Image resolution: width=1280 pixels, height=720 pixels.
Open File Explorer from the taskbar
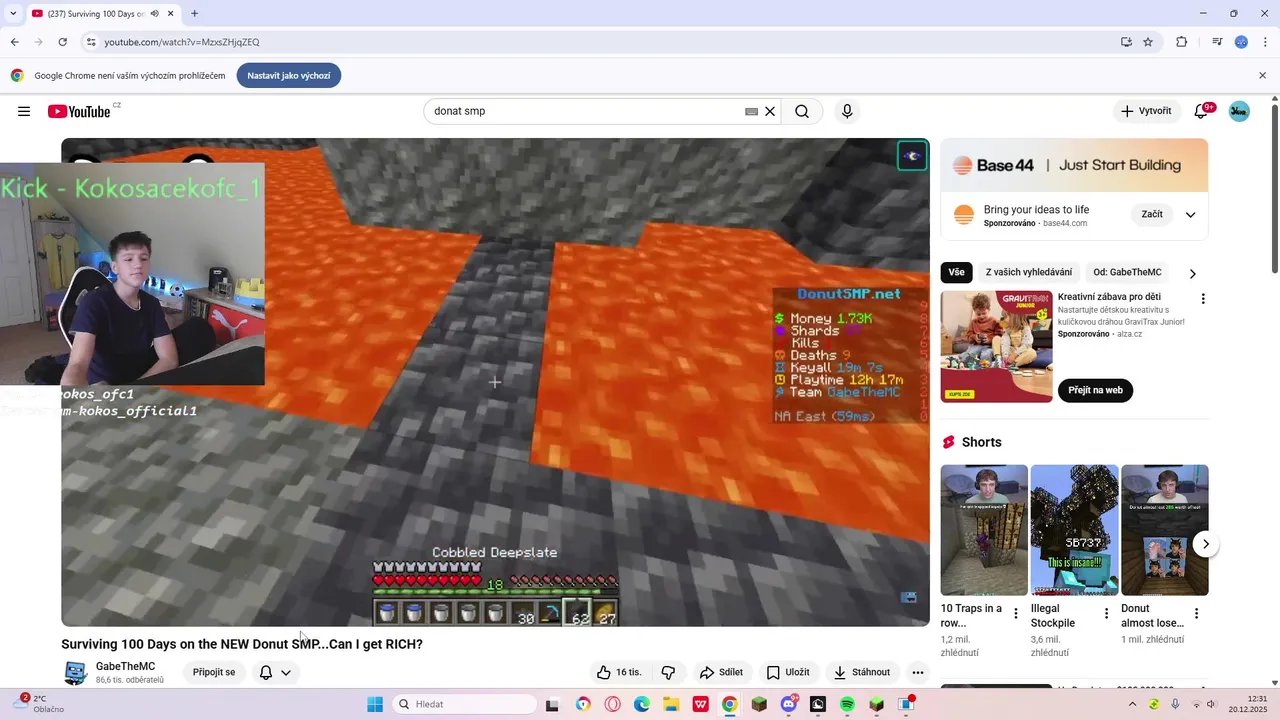tap(671, 704)
